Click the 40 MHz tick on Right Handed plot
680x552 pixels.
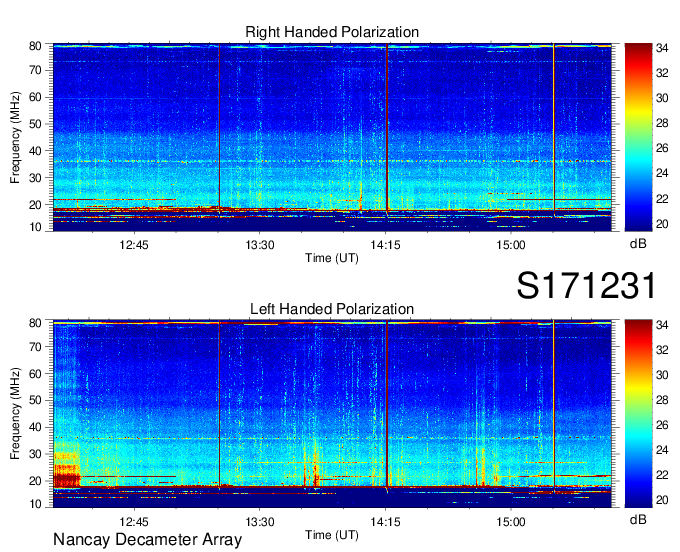pos(35,150)
